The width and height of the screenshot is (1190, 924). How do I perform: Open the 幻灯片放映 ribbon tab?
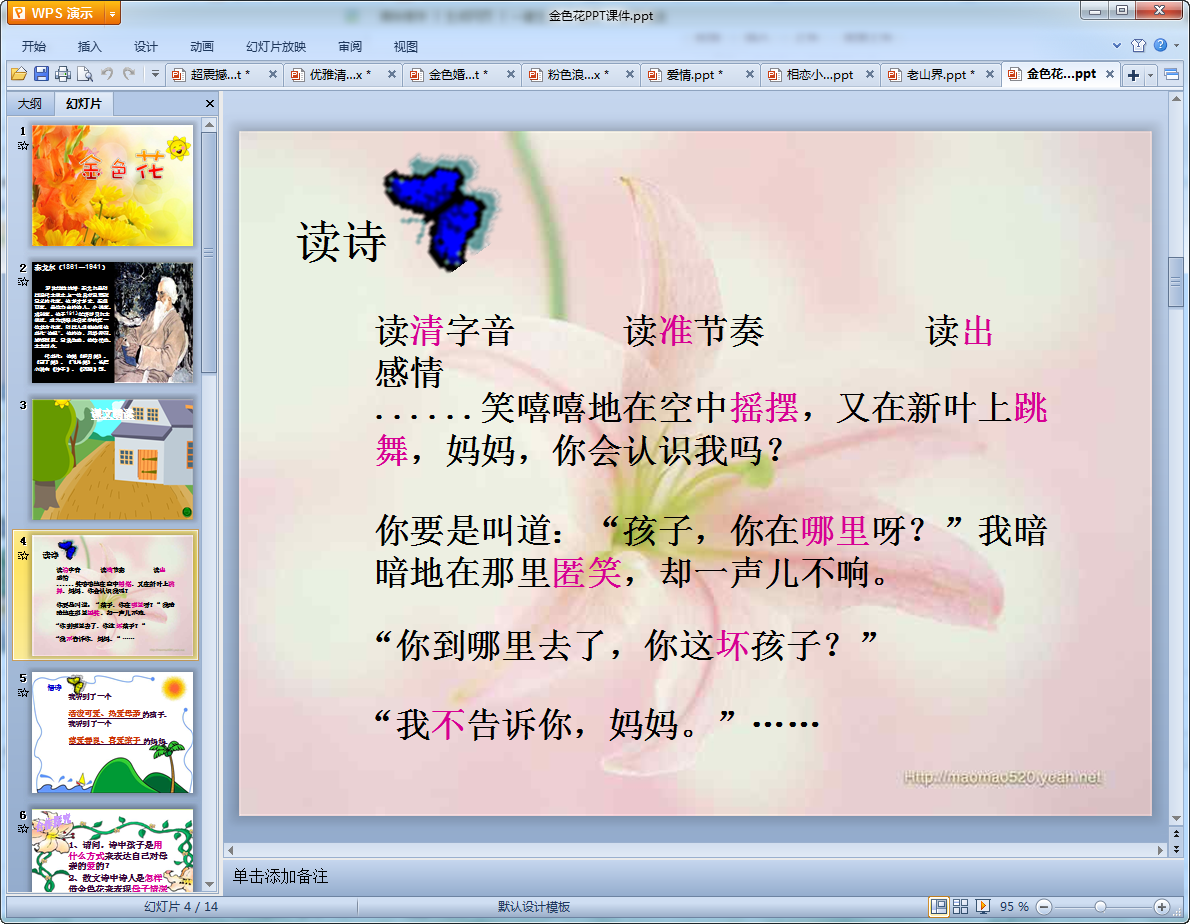[276, 46]
